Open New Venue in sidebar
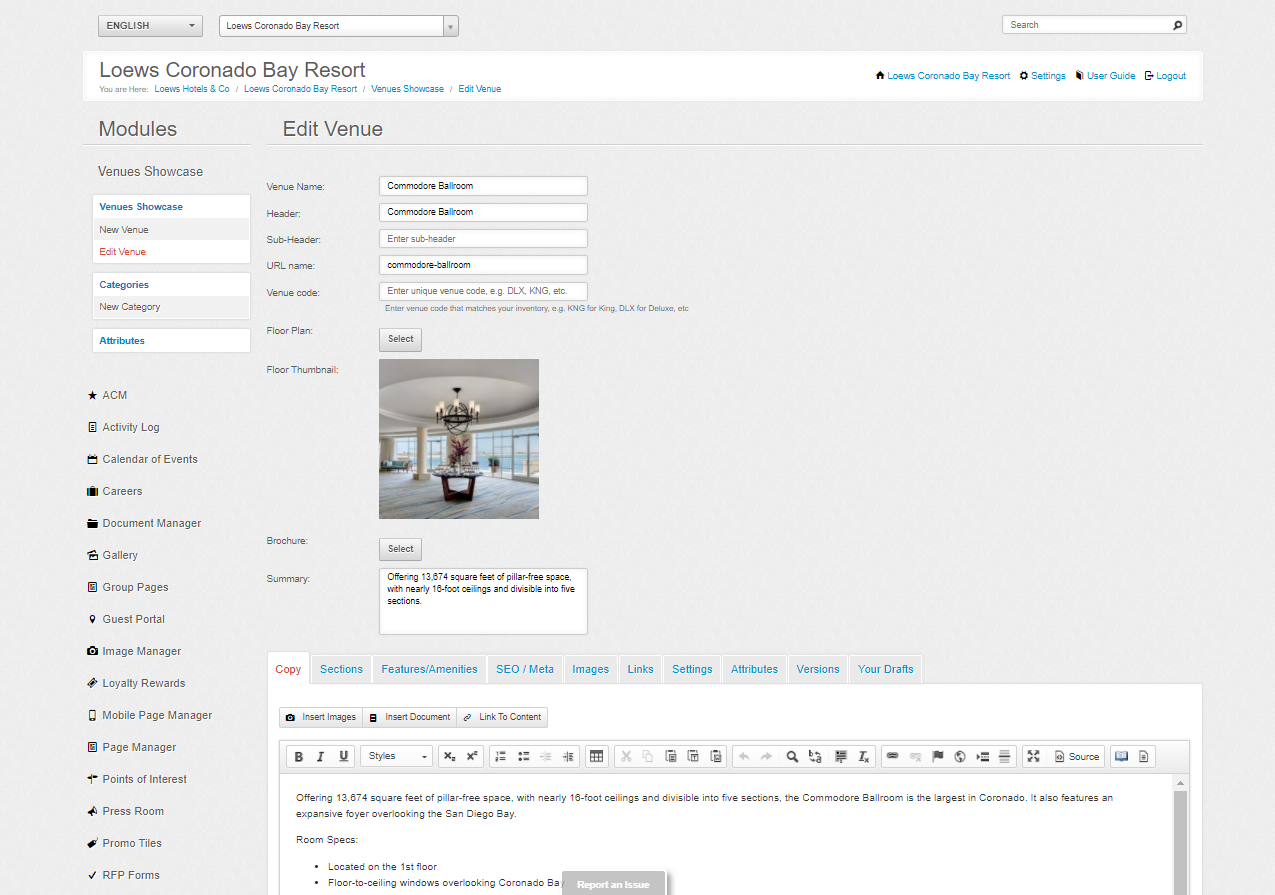The width and height of the screenshot is (1275, 895). coord(124,230)
